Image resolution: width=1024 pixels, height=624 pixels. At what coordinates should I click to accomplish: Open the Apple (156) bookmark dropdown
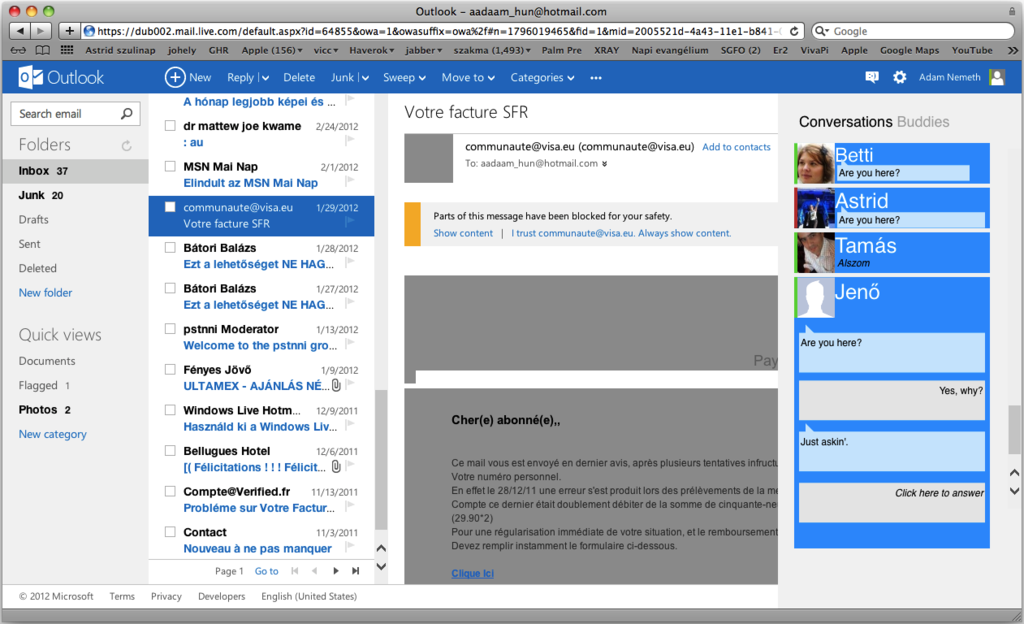(272, 50)
